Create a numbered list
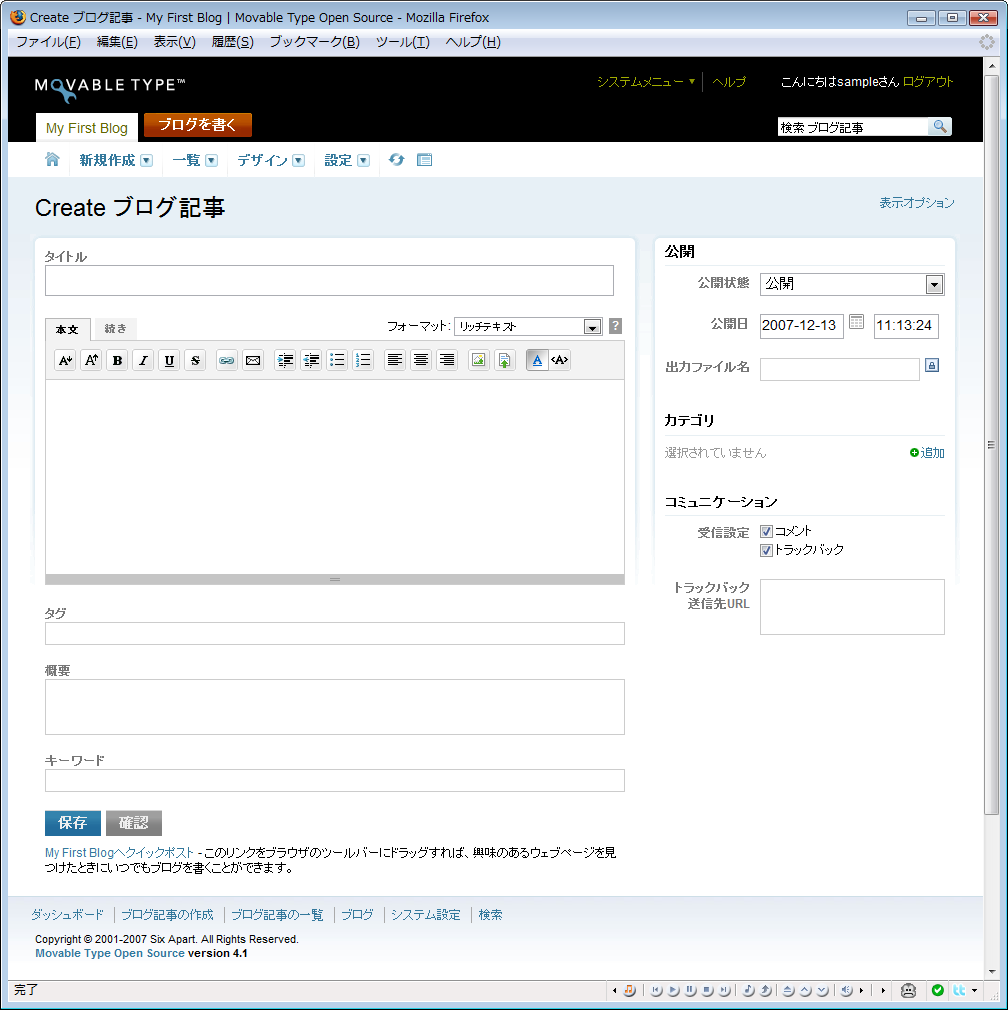The width and height of the screenshot is (1008, 1010). tap(363, 360)
